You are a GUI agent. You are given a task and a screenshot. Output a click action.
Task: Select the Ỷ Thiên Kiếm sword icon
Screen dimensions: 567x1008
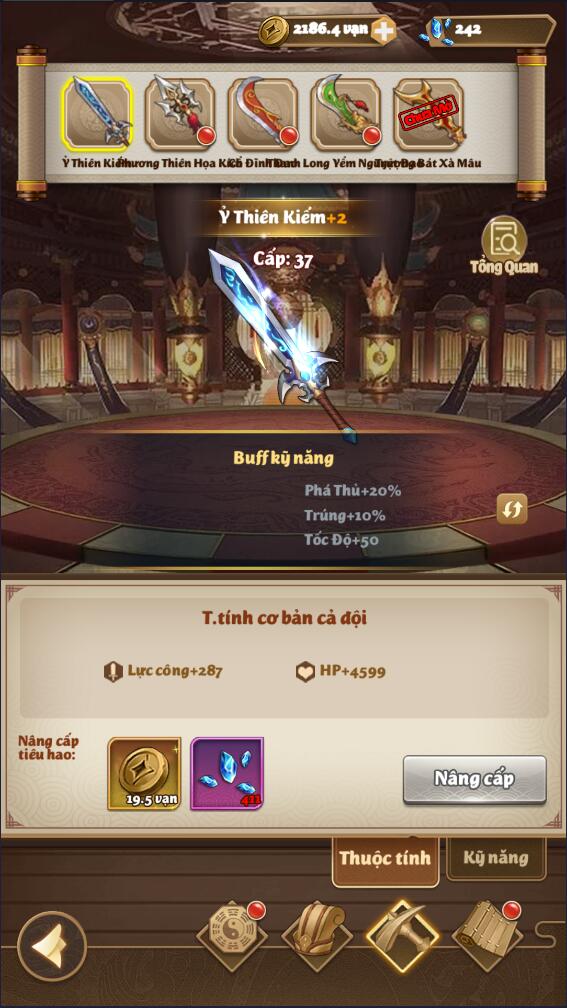(x=98, y=114)
